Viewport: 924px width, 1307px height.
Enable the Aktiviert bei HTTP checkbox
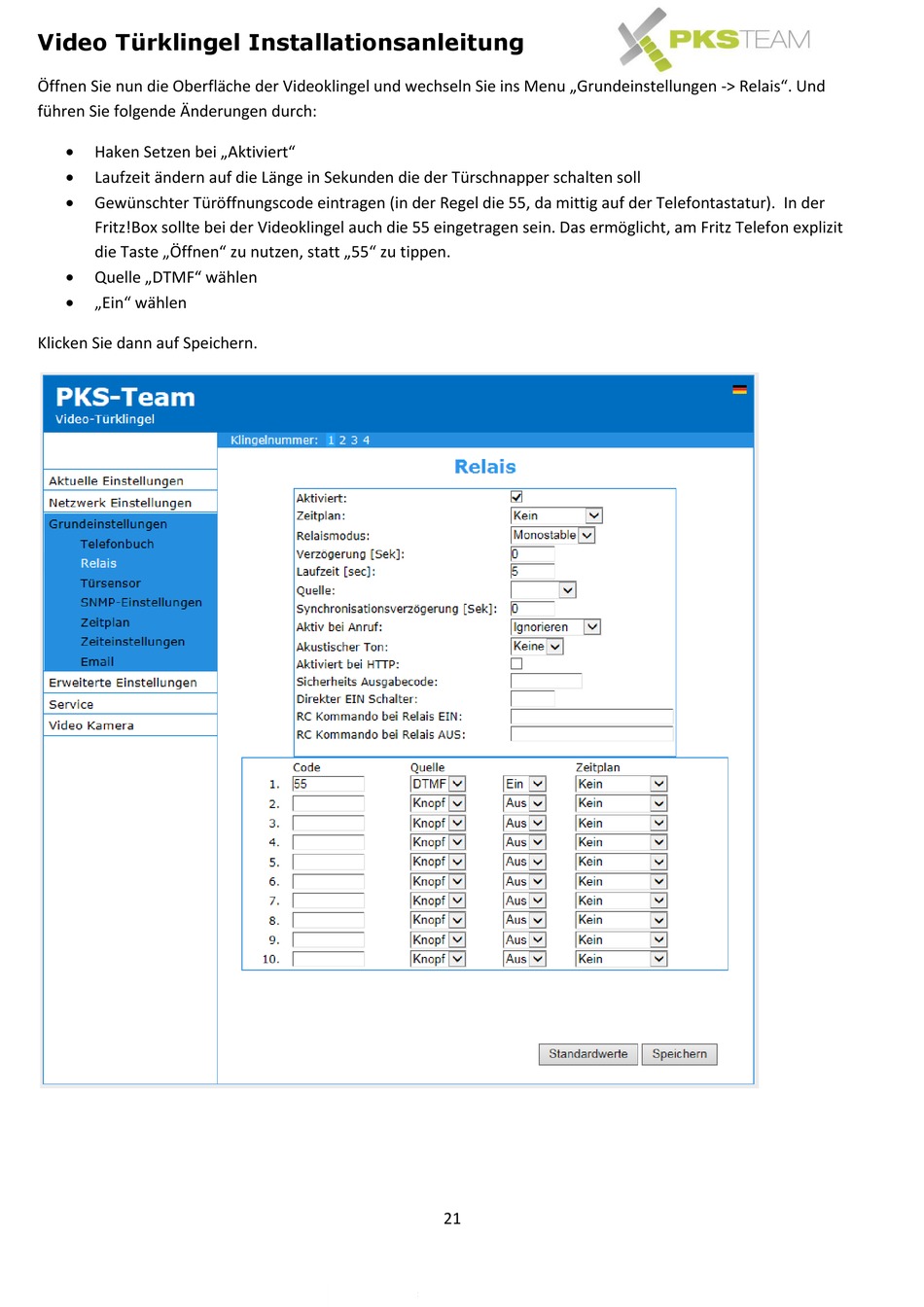pyautogui.click(x=516, y=664)
